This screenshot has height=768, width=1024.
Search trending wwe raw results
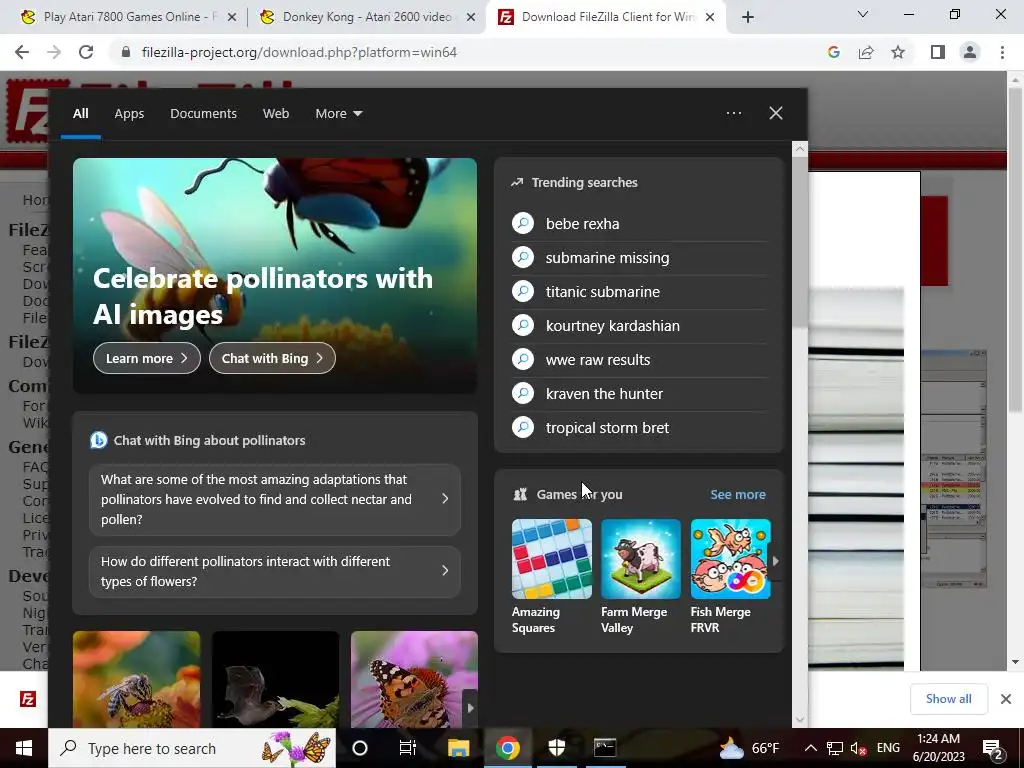tap(639, 359)
